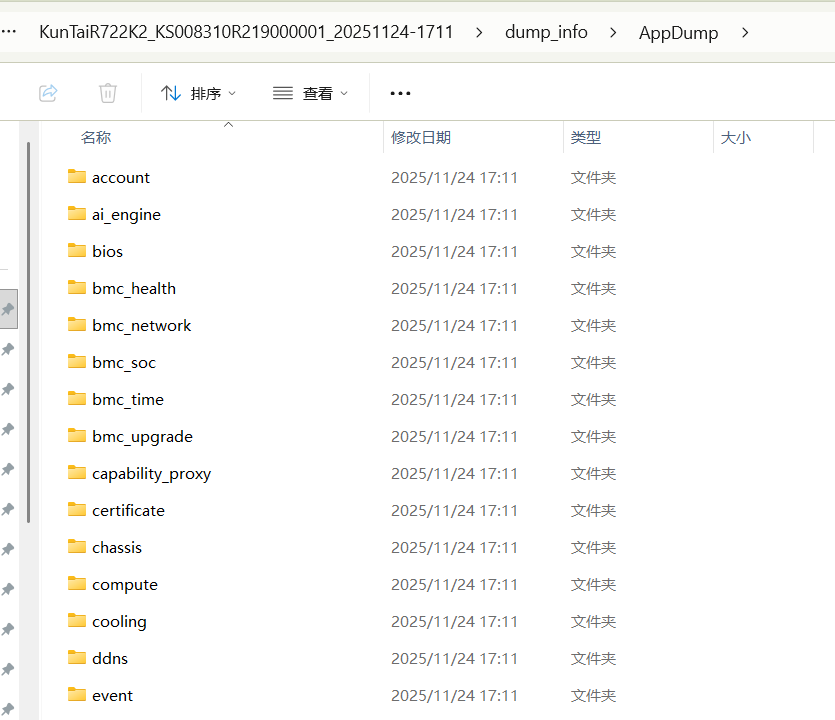Click the Share icon in the toolbar
Image resolution: width=835 pixels, height=720 pixels.
pos(48,93)
